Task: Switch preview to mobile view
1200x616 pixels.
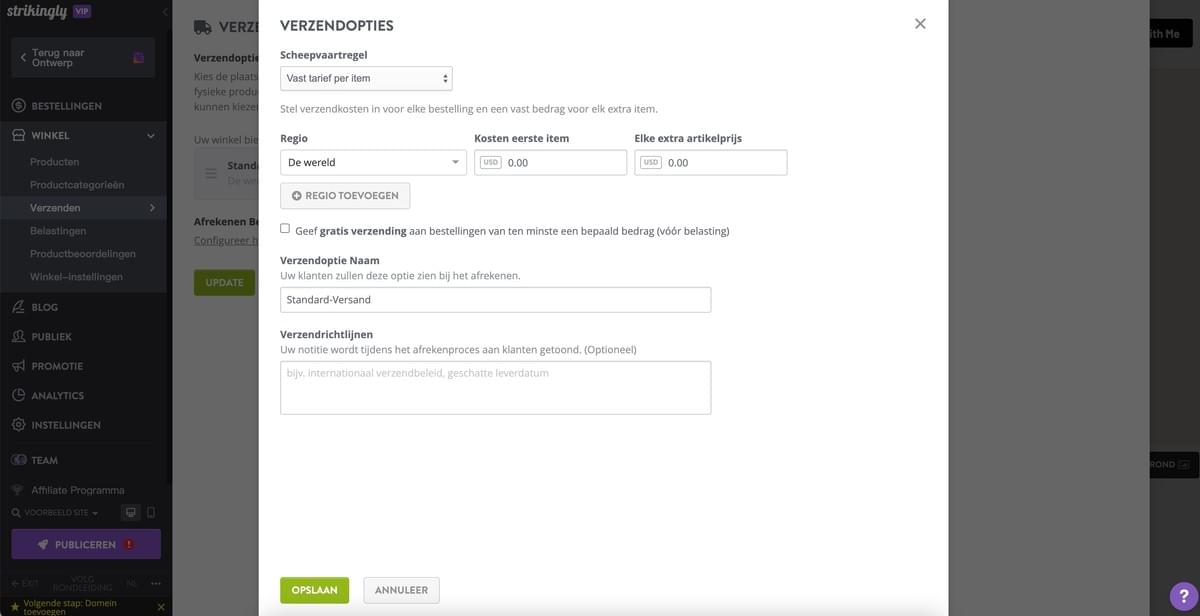Action: tap(150, 511)
